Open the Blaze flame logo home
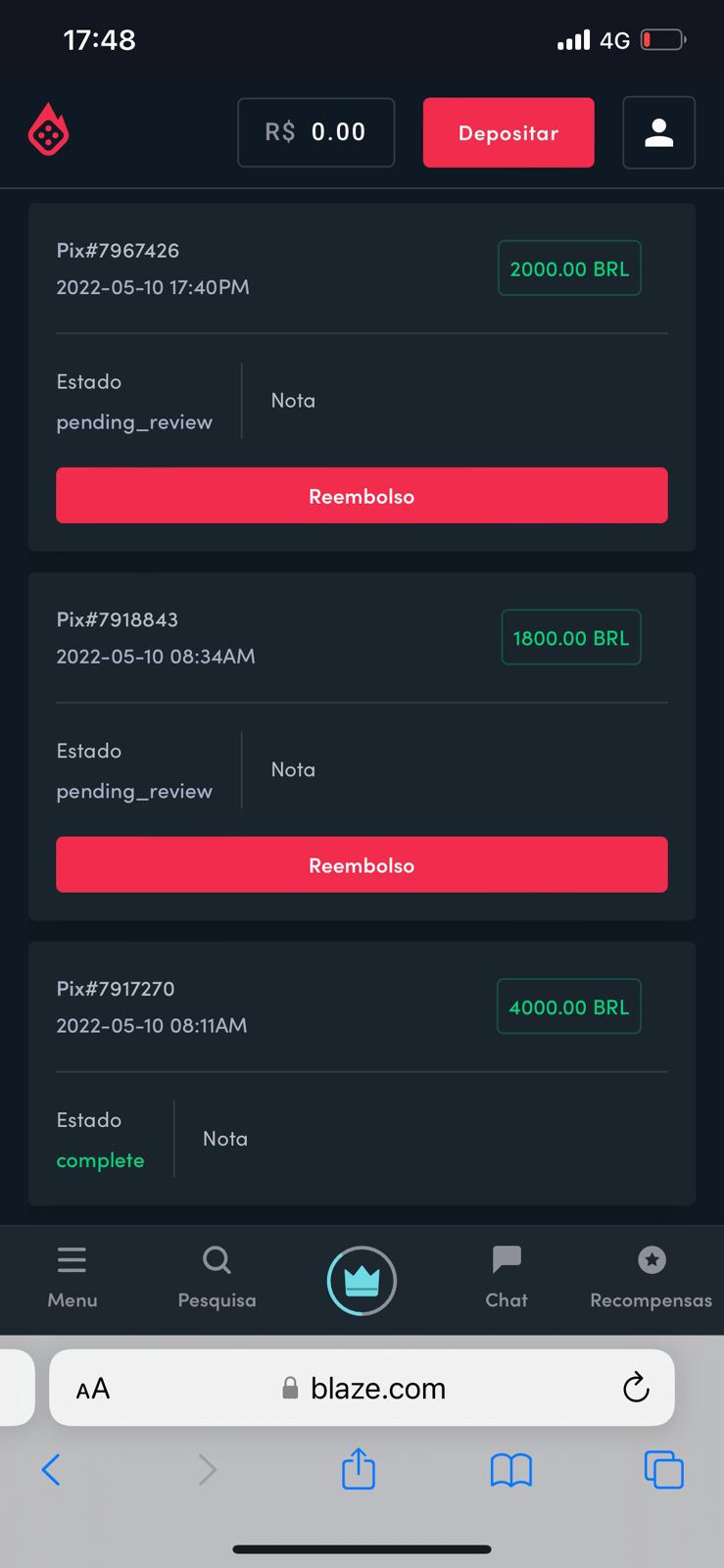724x1568 pixels. (48, 130)
